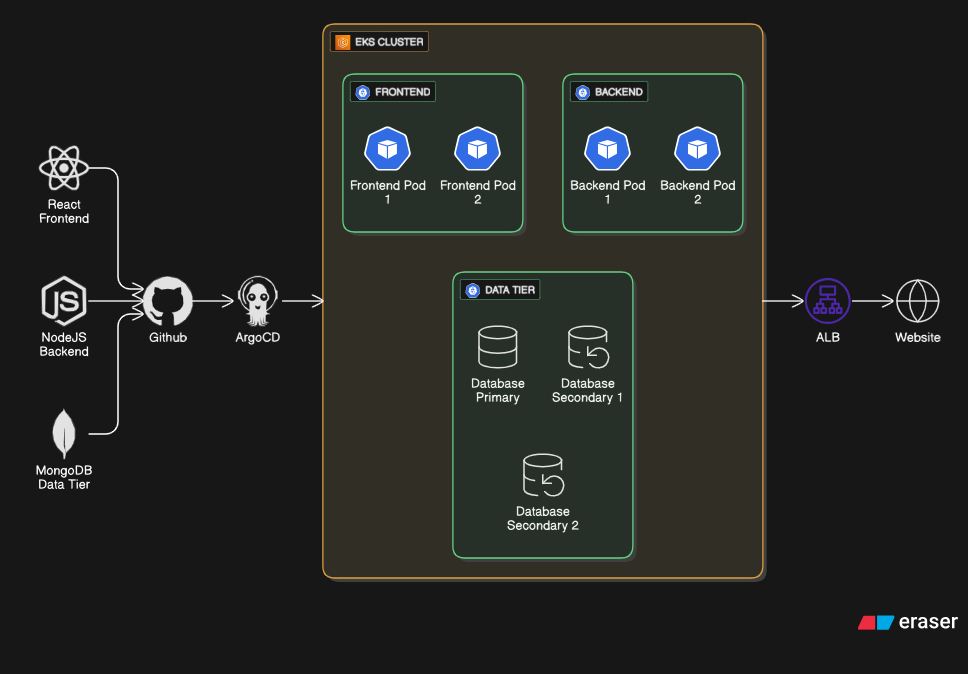Select the Frontend Pod 2 icon
The width and height of the screenshot is (968, 674).
(477, 149)
